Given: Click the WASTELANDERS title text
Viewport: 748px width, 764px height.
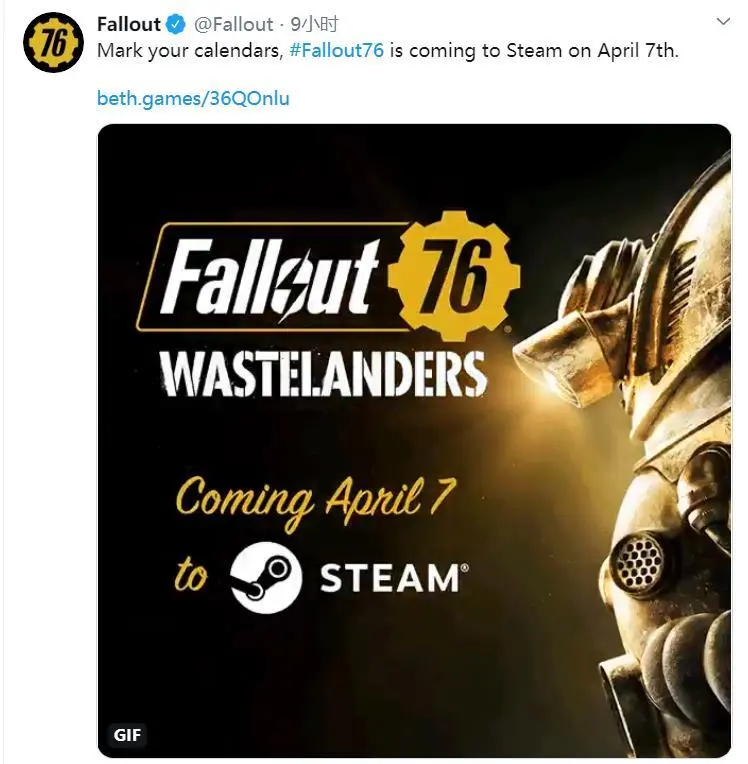Looking at the screenshot, I should (x=322, y=374).
